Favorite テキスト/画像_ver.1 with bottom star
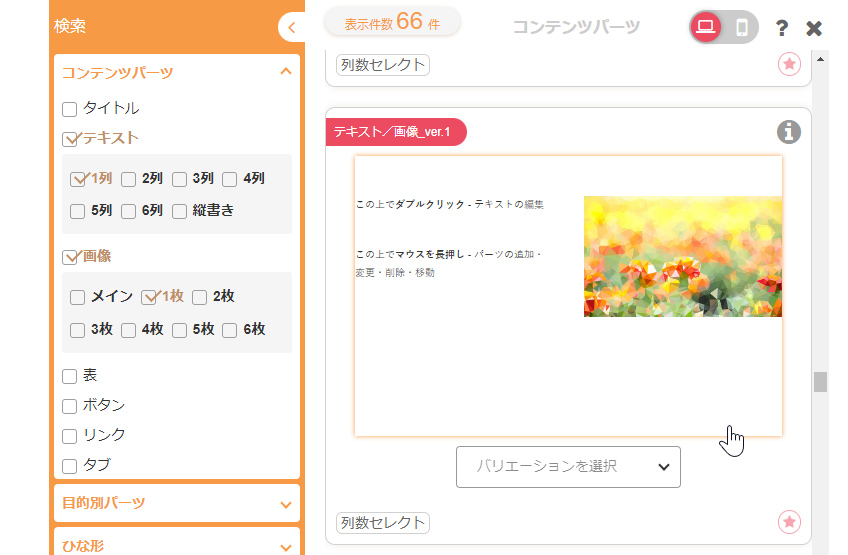This screenshot has width=848, height=555. [789, 522]
